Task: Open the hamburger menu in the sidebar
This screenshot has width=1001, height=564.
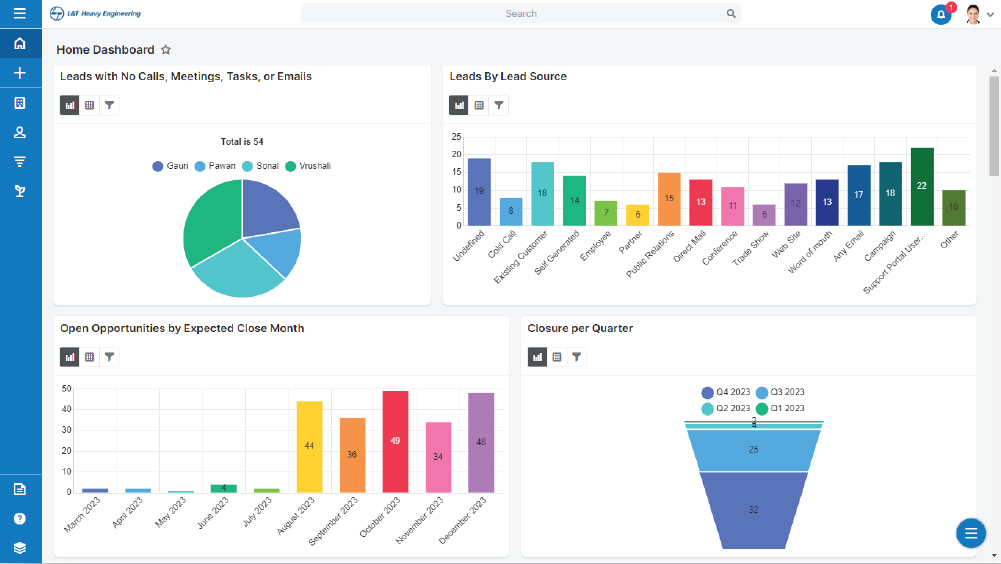Action: click(x=20, y=14)
